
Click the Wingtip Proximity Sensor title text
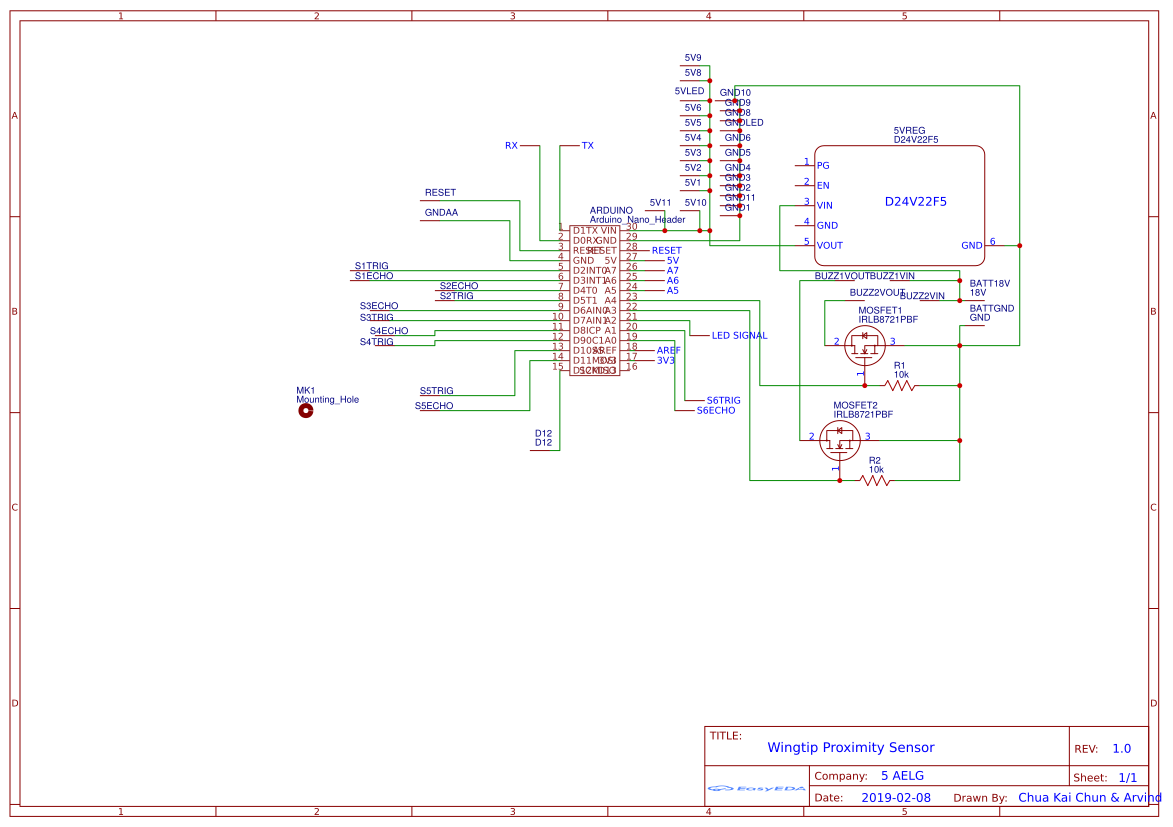[851, 747]
